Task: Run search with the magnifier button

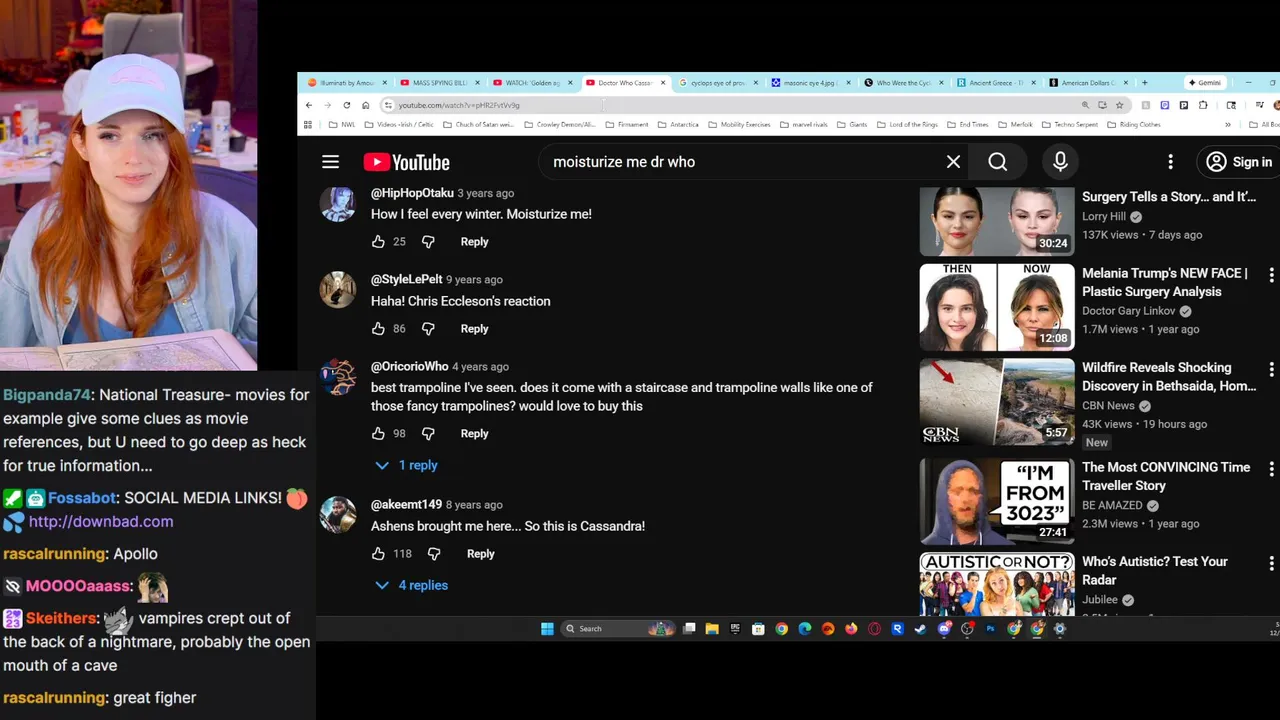Action: tap(997, 162)
